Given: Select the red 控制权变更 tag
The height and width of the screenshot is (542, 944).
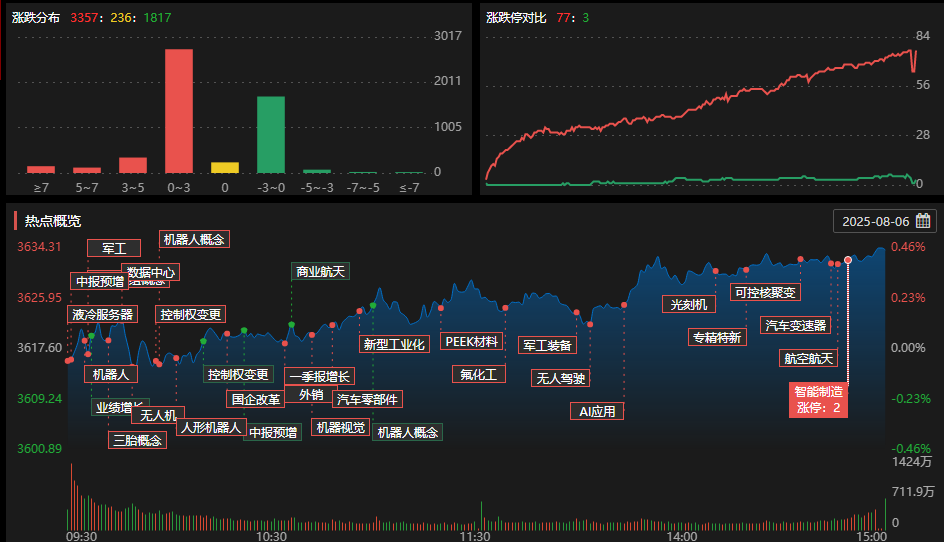Looking at the screenshot, I should (x=190, y=314).
